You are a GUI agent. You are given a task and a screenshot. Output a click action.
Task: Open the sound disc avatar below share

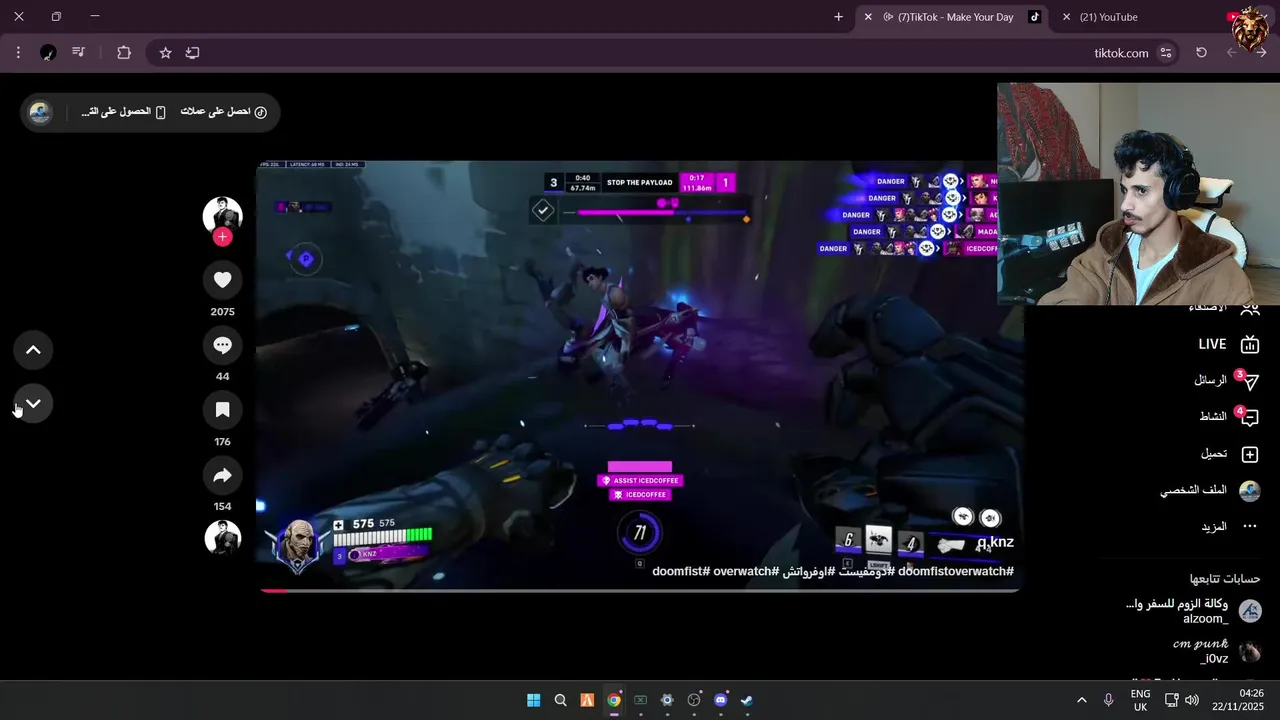coord(222,538)
